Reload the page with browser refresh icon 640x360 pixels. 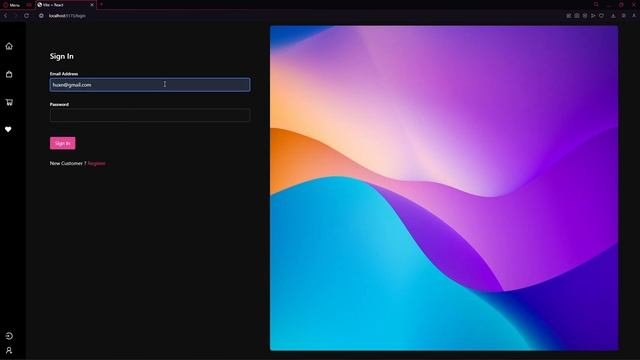tap(27, 16)
